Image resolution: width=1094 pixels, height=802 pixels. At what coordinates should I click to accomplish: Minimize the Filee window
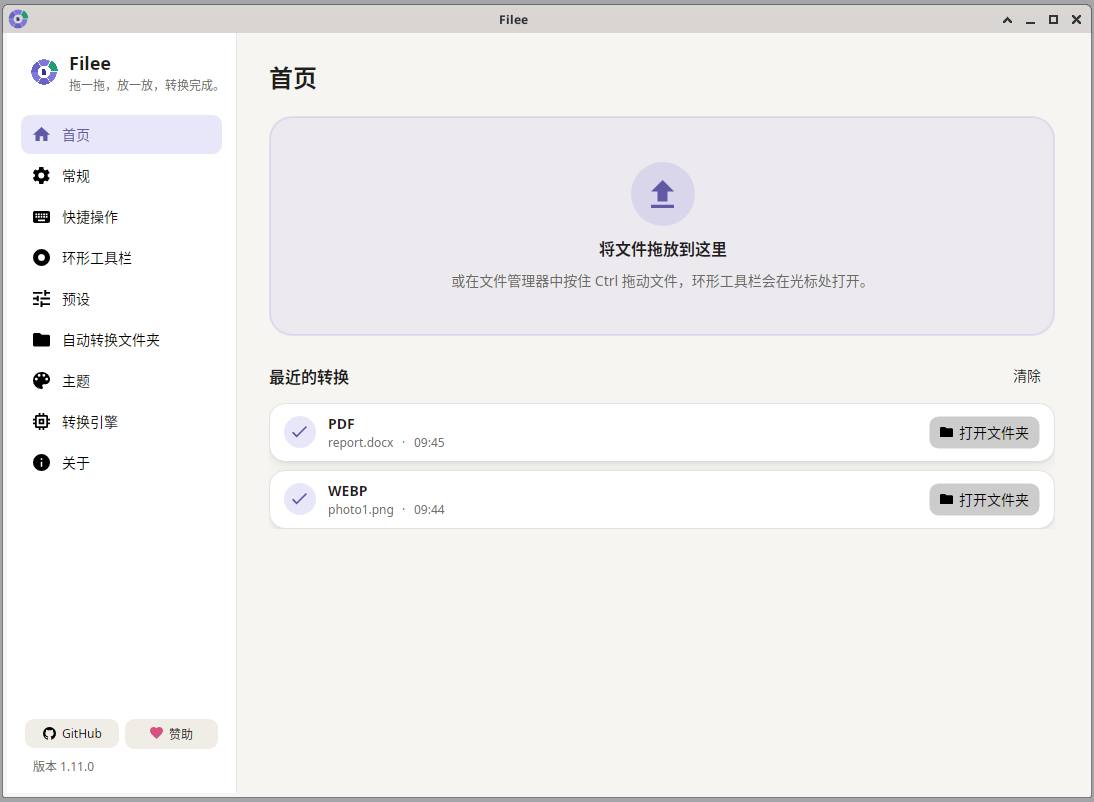[x=1030, y=20]
